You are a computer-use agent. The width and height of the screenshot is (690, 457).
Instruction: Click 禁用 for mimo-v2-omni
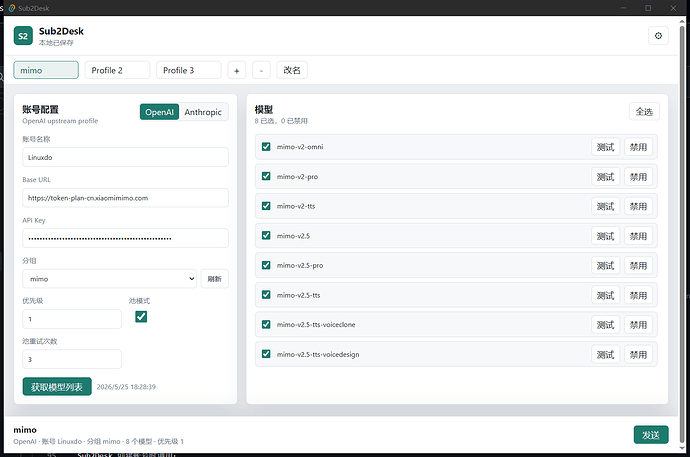[x=638, y=147]
